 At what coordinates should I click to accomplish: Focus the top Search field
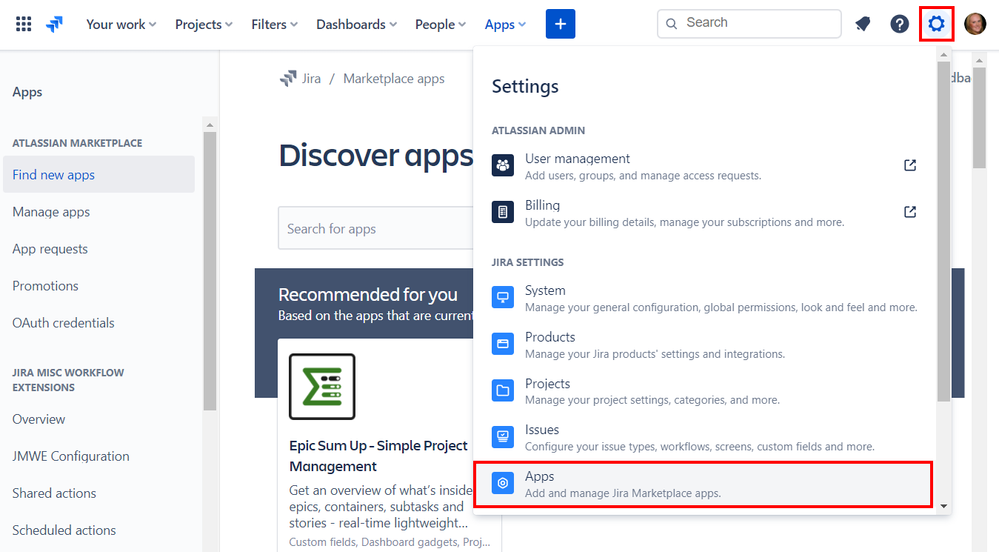pyautogui.click(x=749, y=24)
